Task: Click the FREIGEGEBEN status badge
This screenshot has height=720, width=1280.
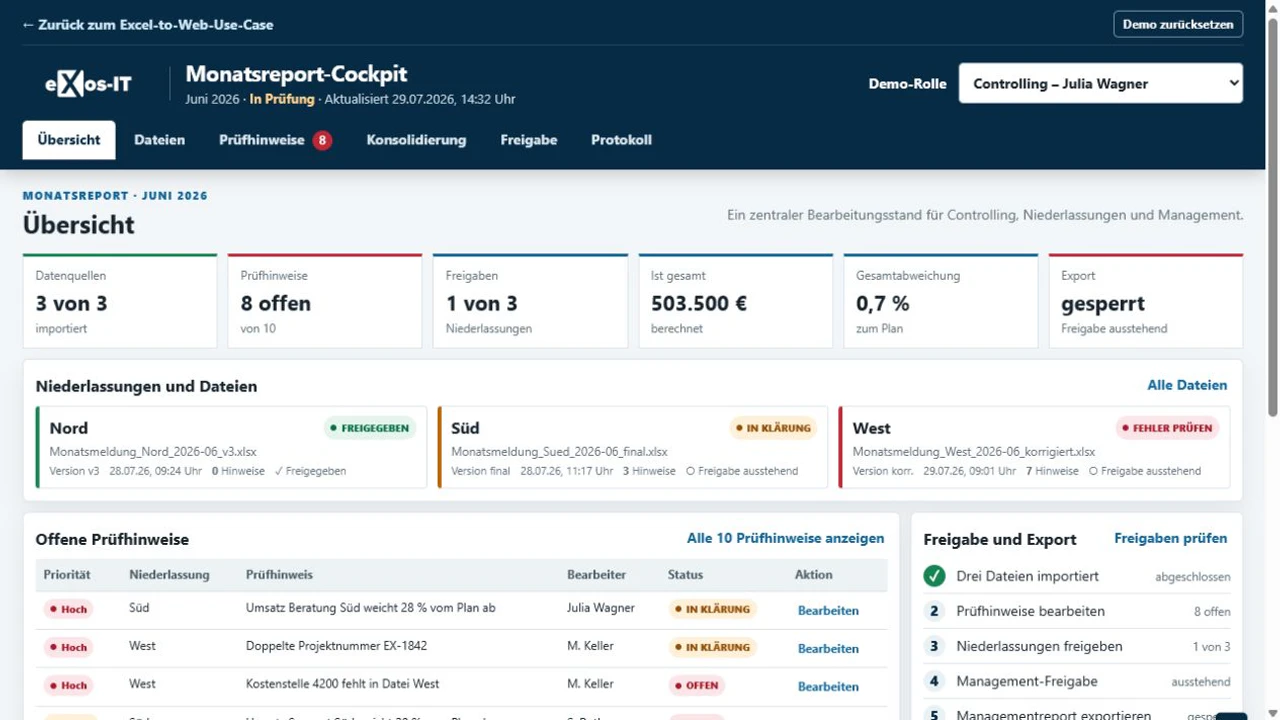Action: click(369, 428)
